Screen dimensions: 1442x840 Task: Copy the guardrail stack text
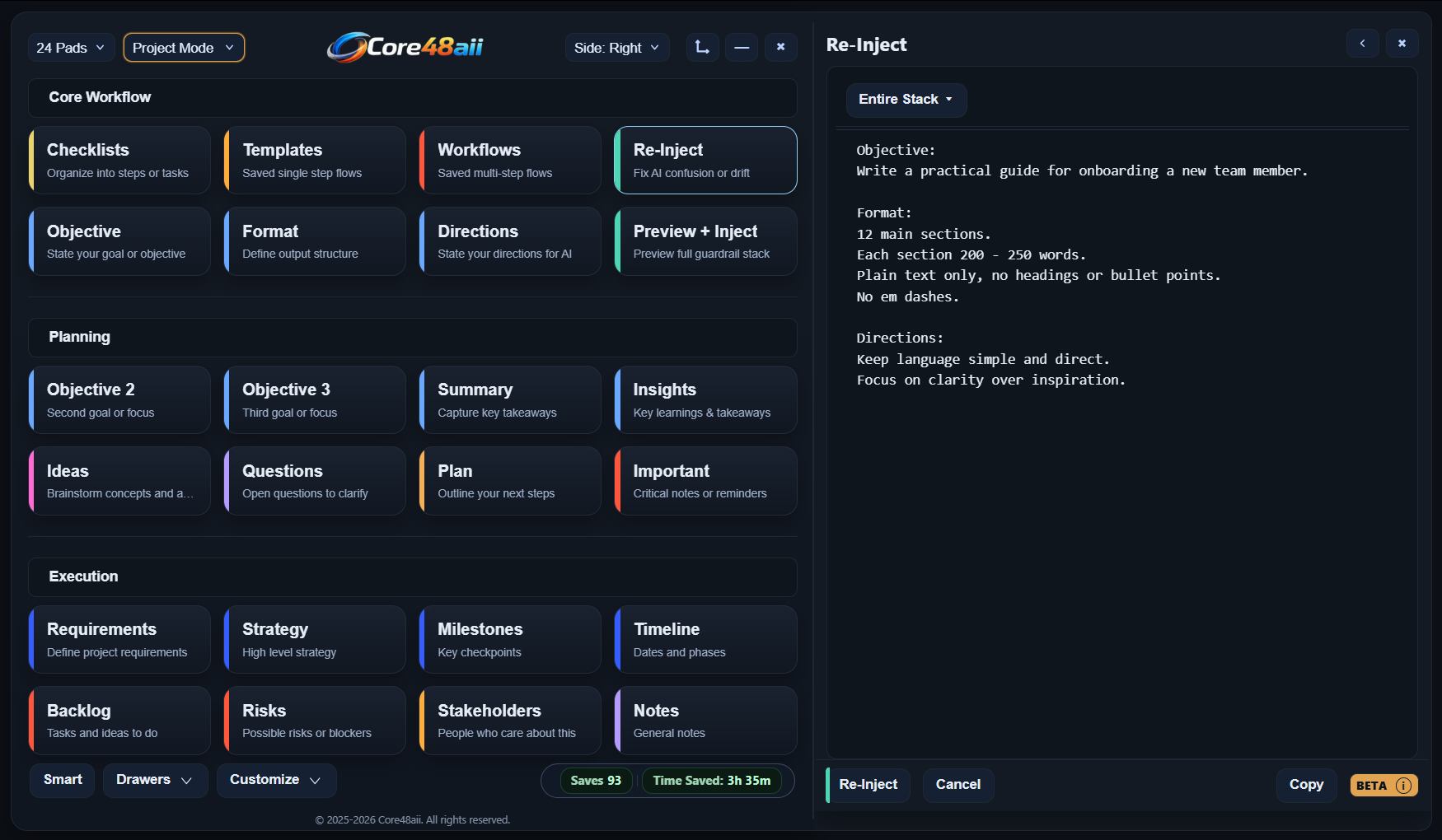click(x=1306, y=785)
